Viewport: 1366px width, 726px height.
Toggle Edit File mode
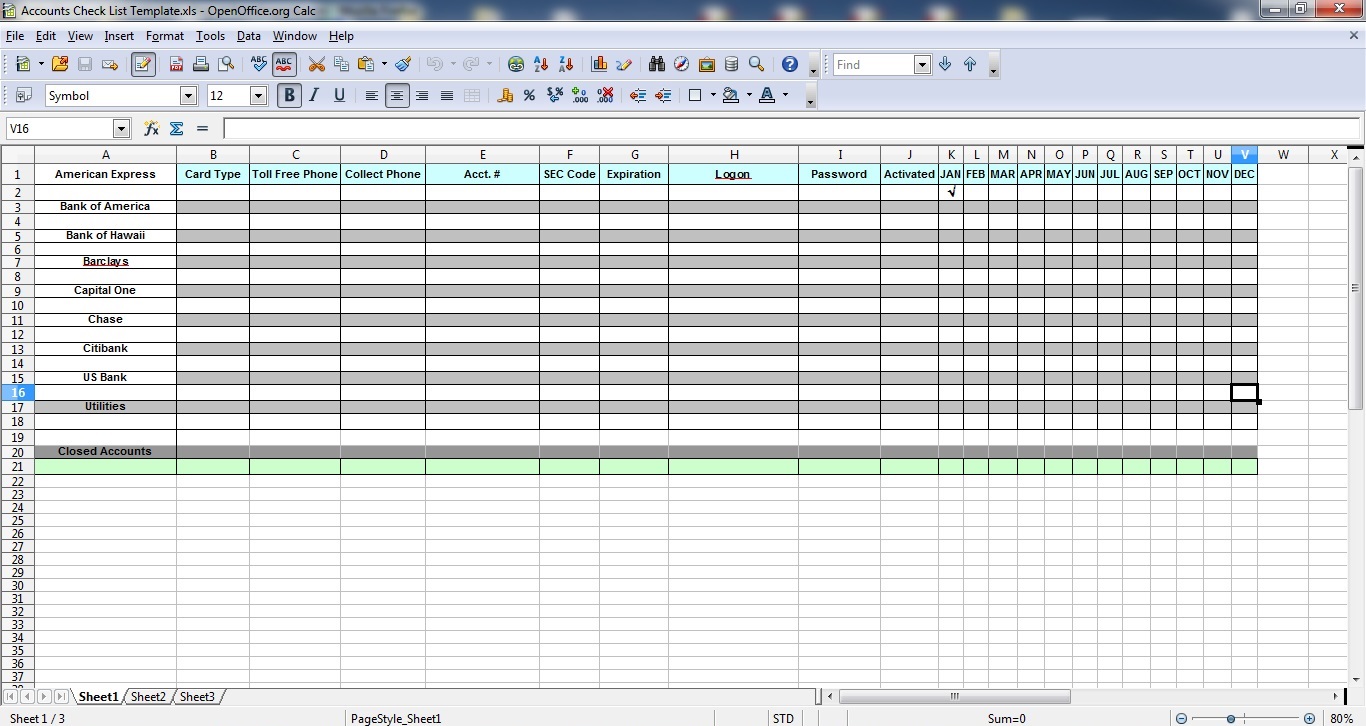click(143, 64)
